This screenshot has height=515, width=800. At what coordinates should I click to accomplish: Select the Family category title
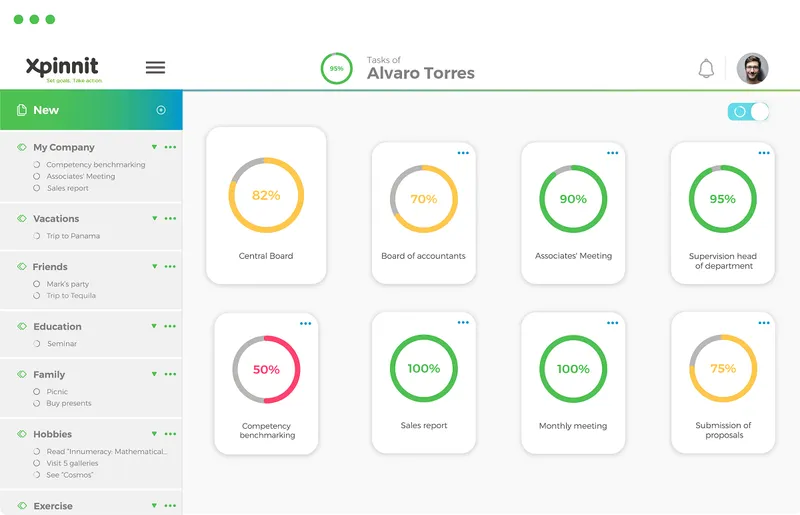click(49, 374)
